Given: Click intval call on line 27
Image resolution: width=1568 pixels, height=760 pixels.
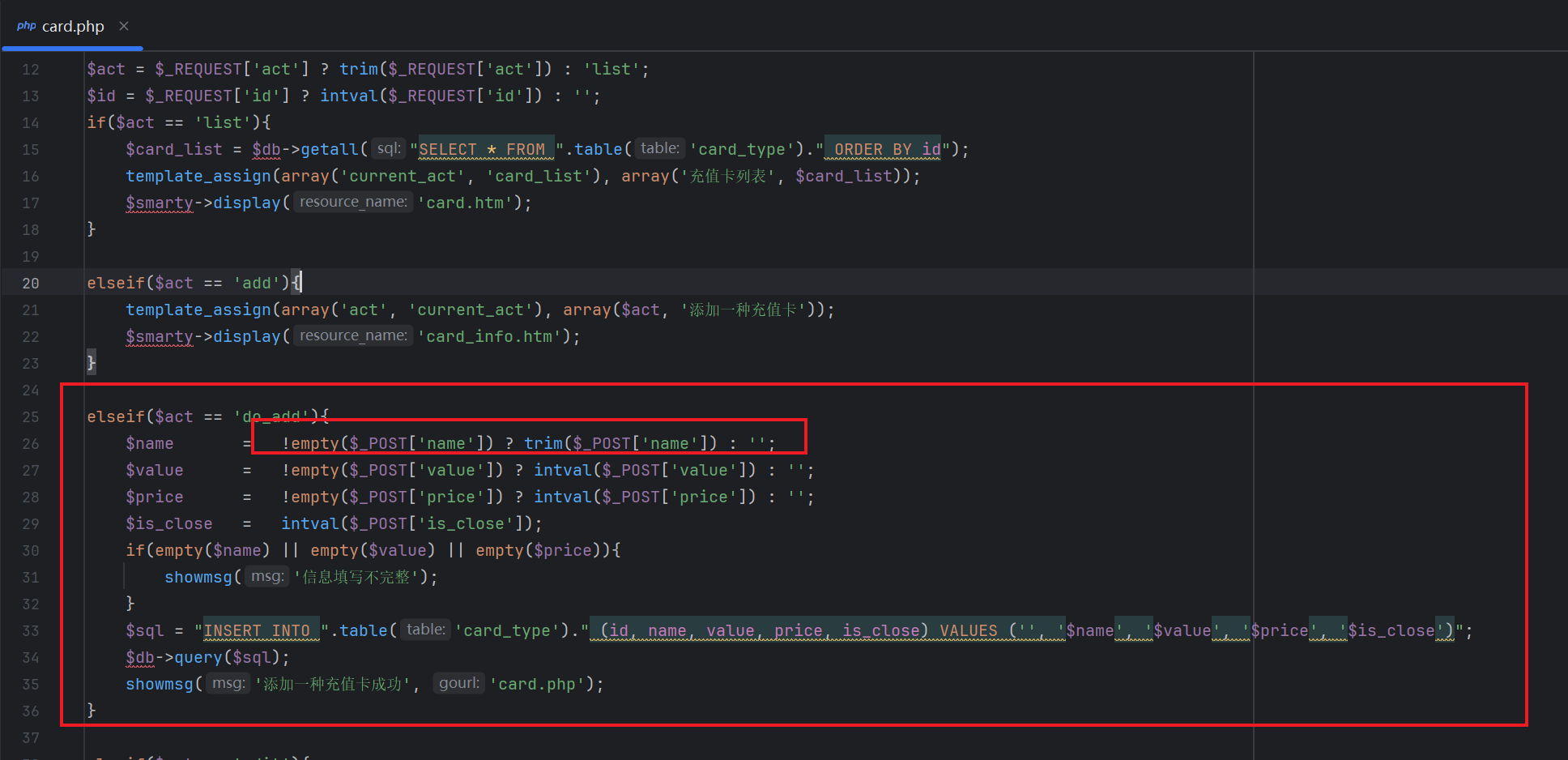Looking at the screenshot, I should pos(563,471).
